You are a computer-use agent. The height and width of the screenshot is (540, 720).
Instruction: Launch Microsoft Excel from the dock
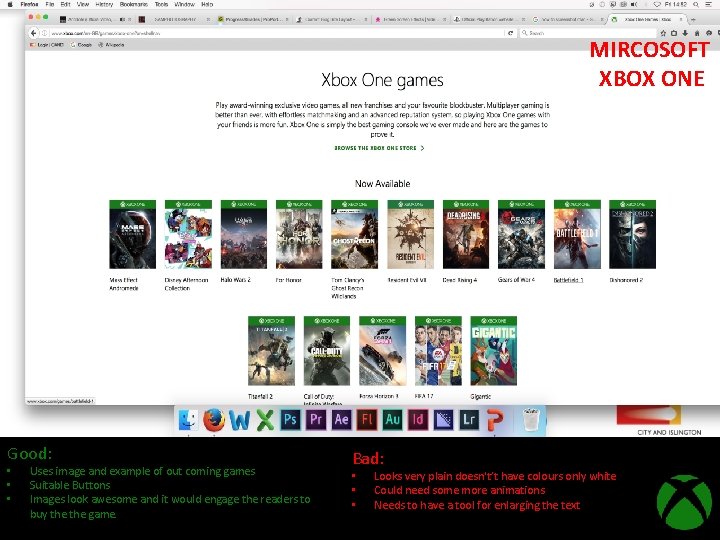click(265, 419)
